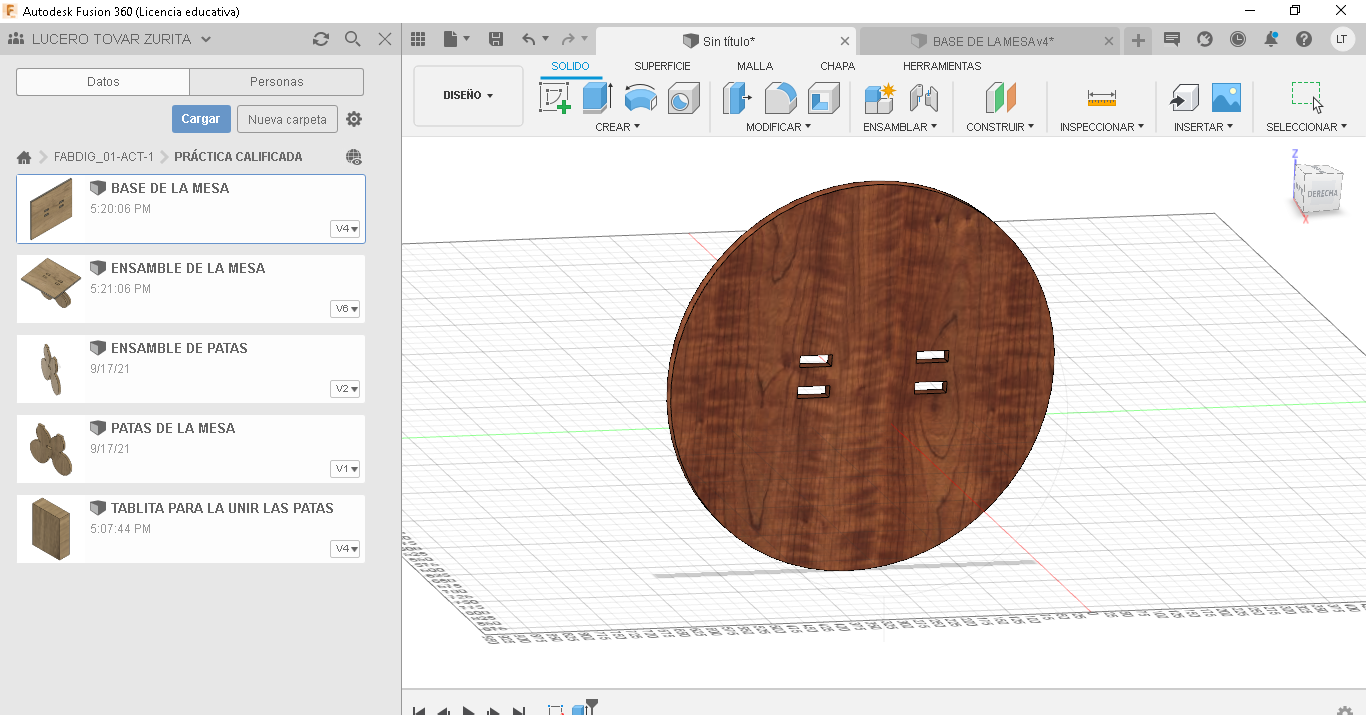Screen dimensions: 1366x715
Task: Select the Measure tool
Action: click(1101, 98)
